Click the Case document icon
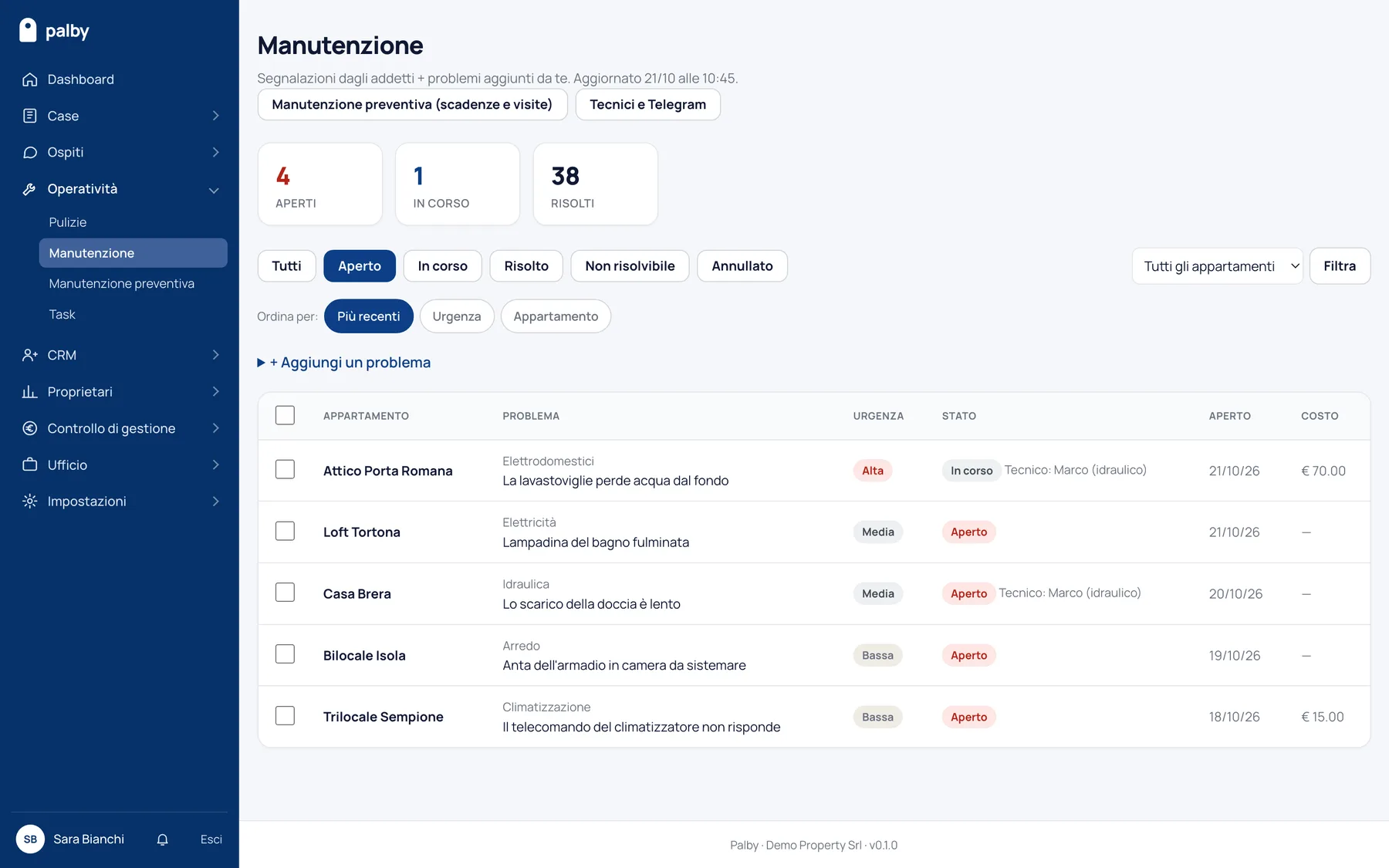This screenshot has width=1389, height=868. [30, 116]
